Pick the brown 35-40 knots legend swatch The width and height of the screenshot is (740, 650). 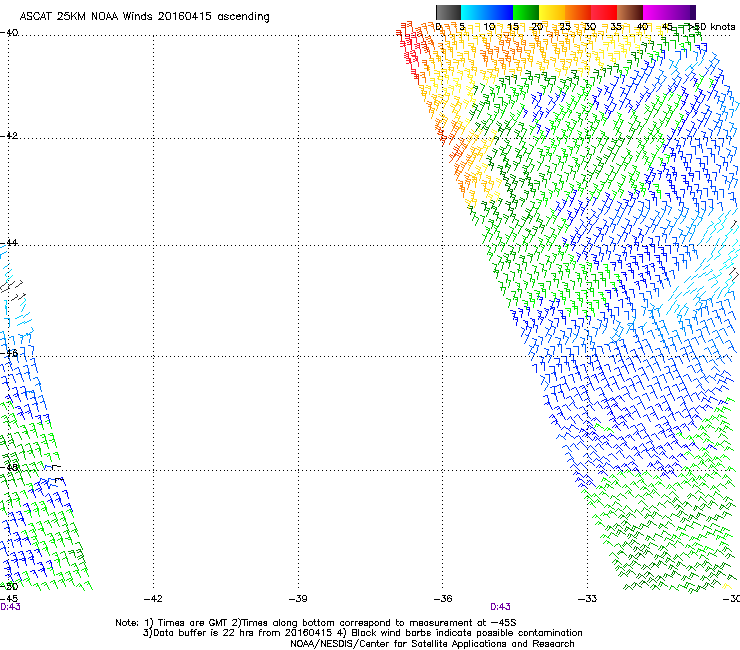coord(630,12)
